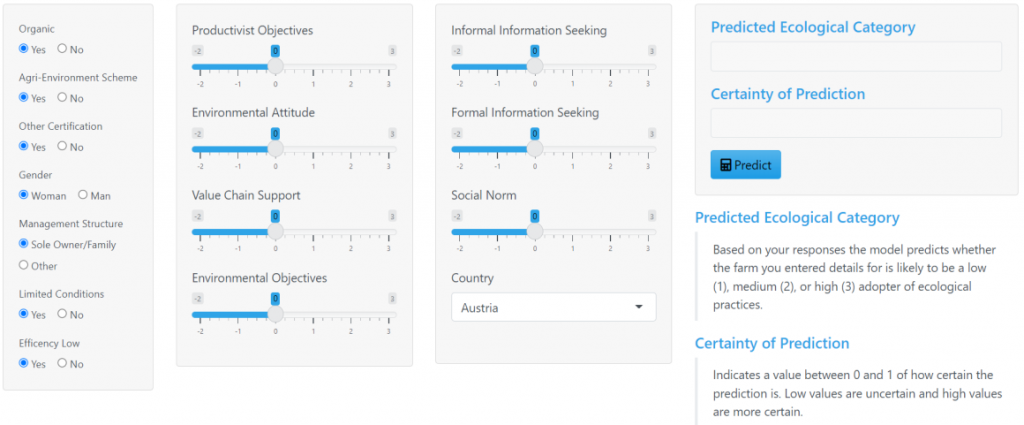Click the Formal Information Seeking slider handle
The image size is (1024, 425).
pos(535,149)
